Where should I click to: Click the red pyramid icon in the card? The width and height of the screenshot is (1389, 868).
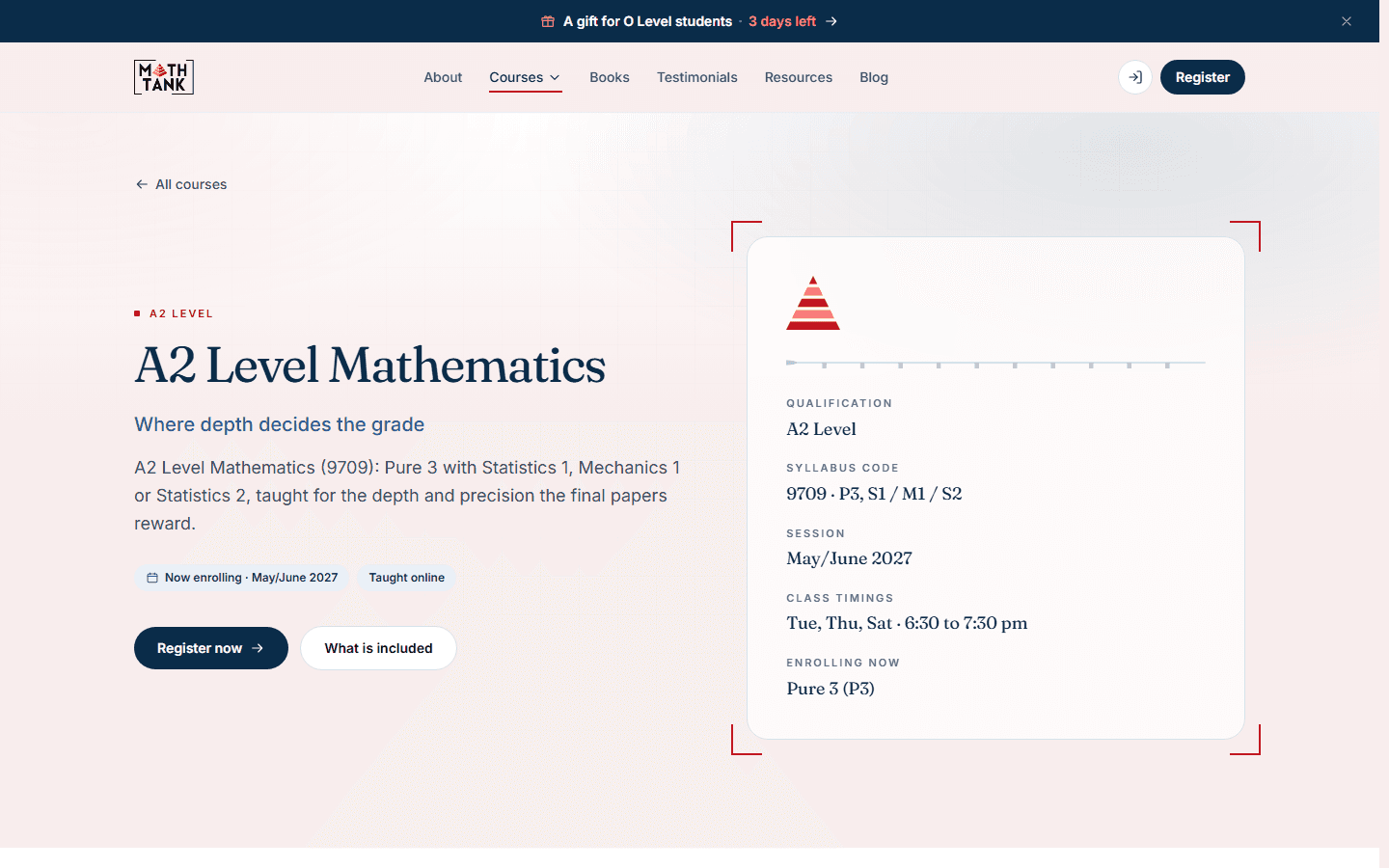[813, 303]
